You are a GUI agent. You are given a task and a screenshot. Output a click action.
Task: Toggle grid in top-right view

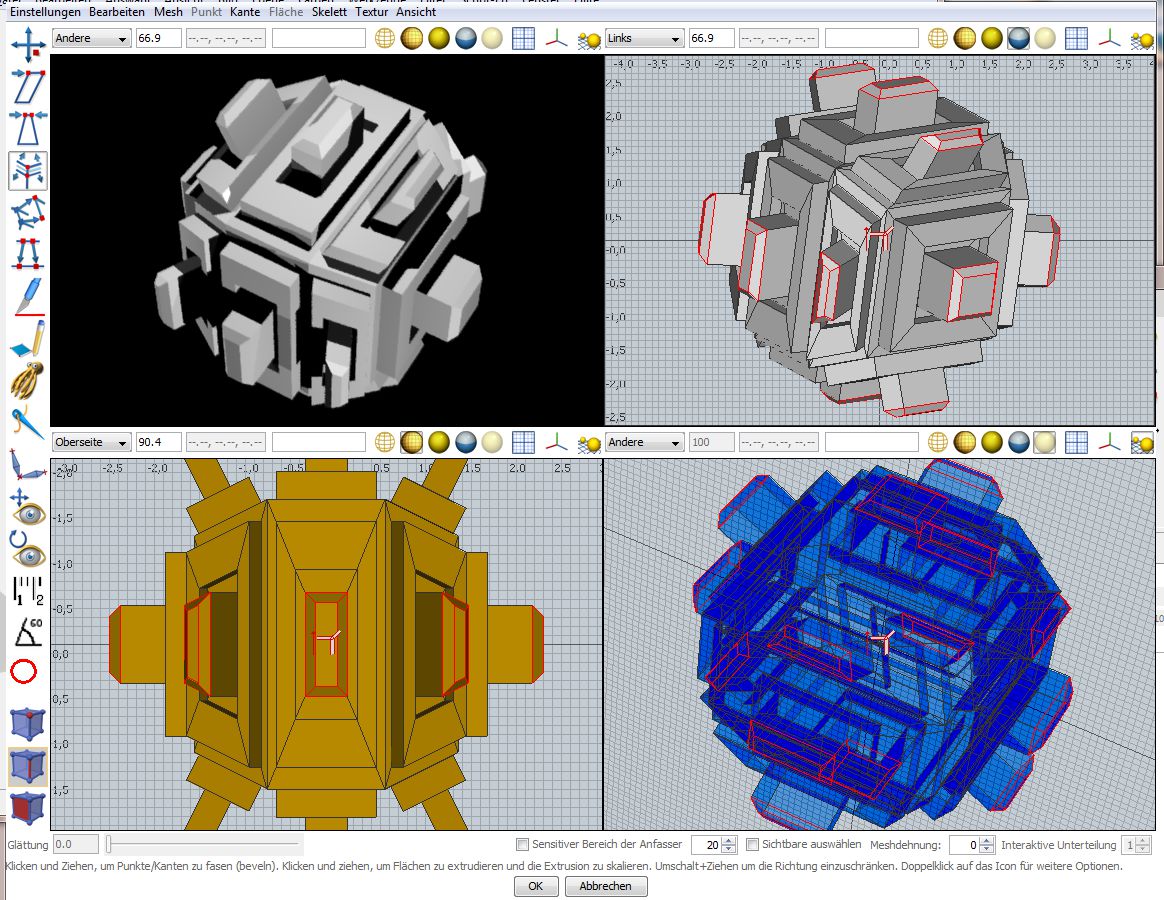1076,38
